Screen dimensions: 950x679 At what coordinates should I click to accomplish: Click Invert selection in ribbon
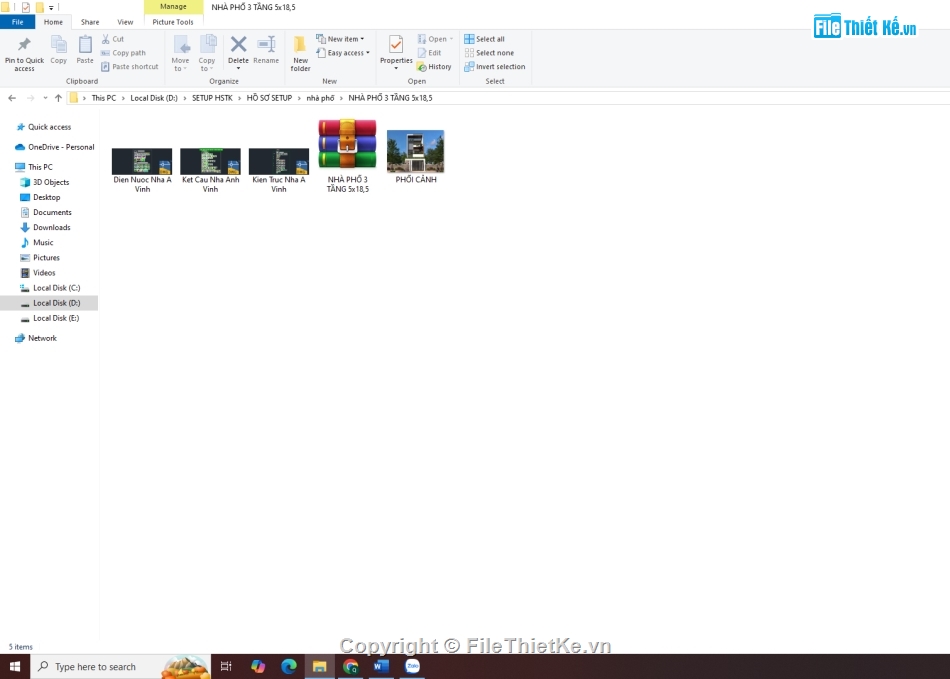[495, 67]
